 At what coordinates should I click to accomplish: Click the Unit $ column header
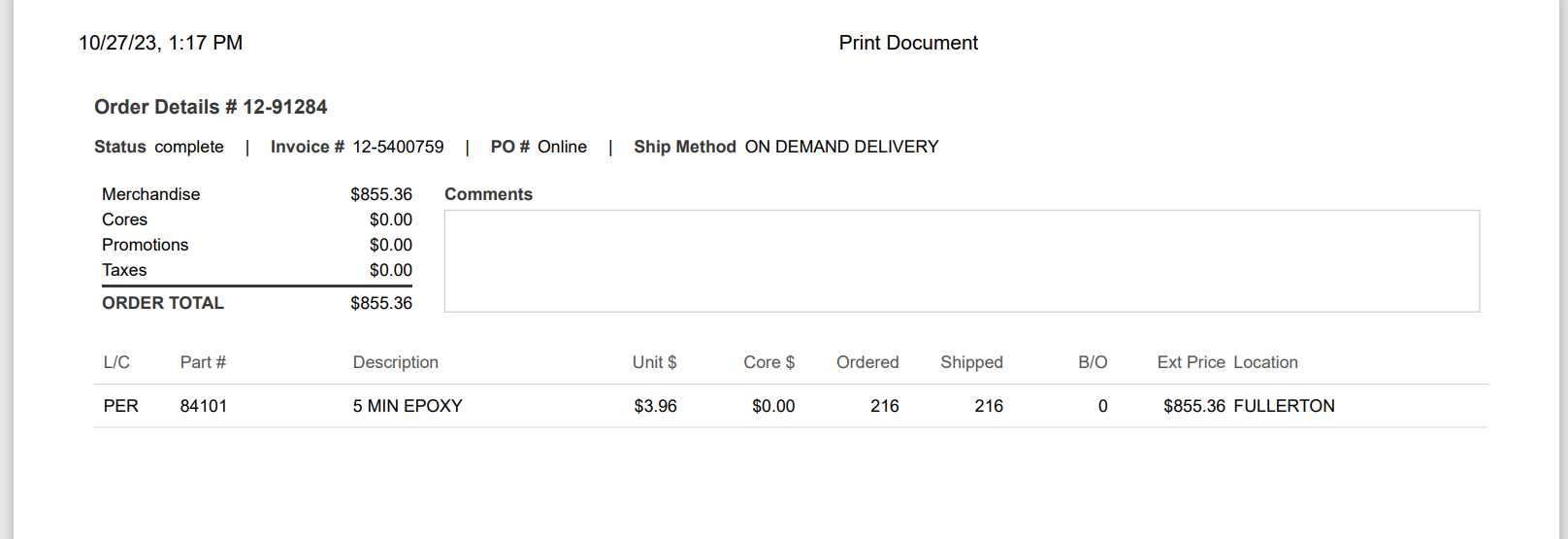coord(655,362)
